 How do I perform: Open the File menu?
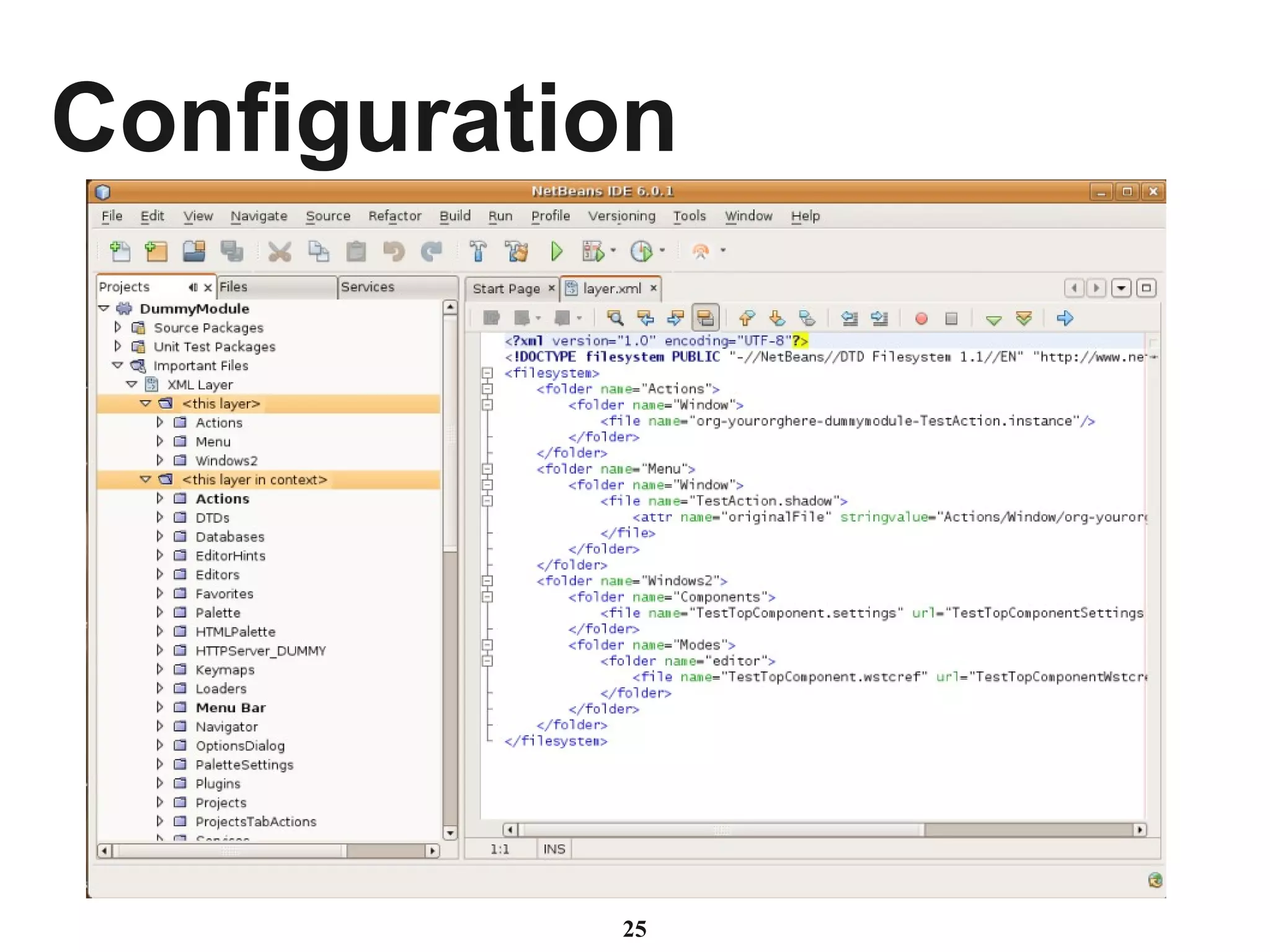coord(112,216)
